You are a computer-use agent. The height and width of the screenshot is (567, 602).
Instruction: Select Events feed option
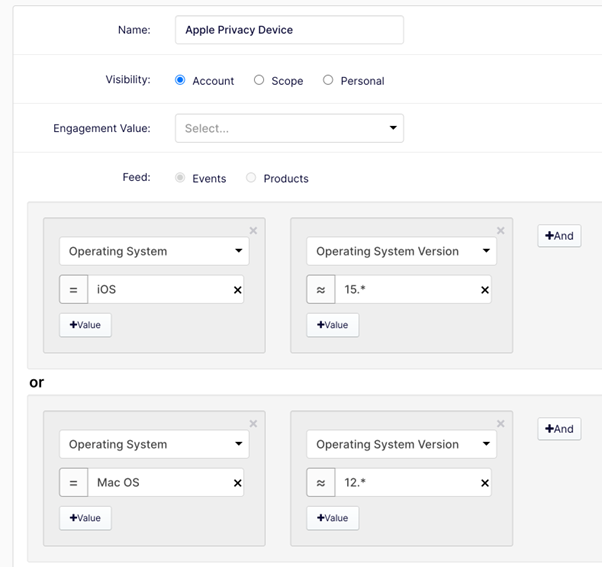tap(180, 177)
